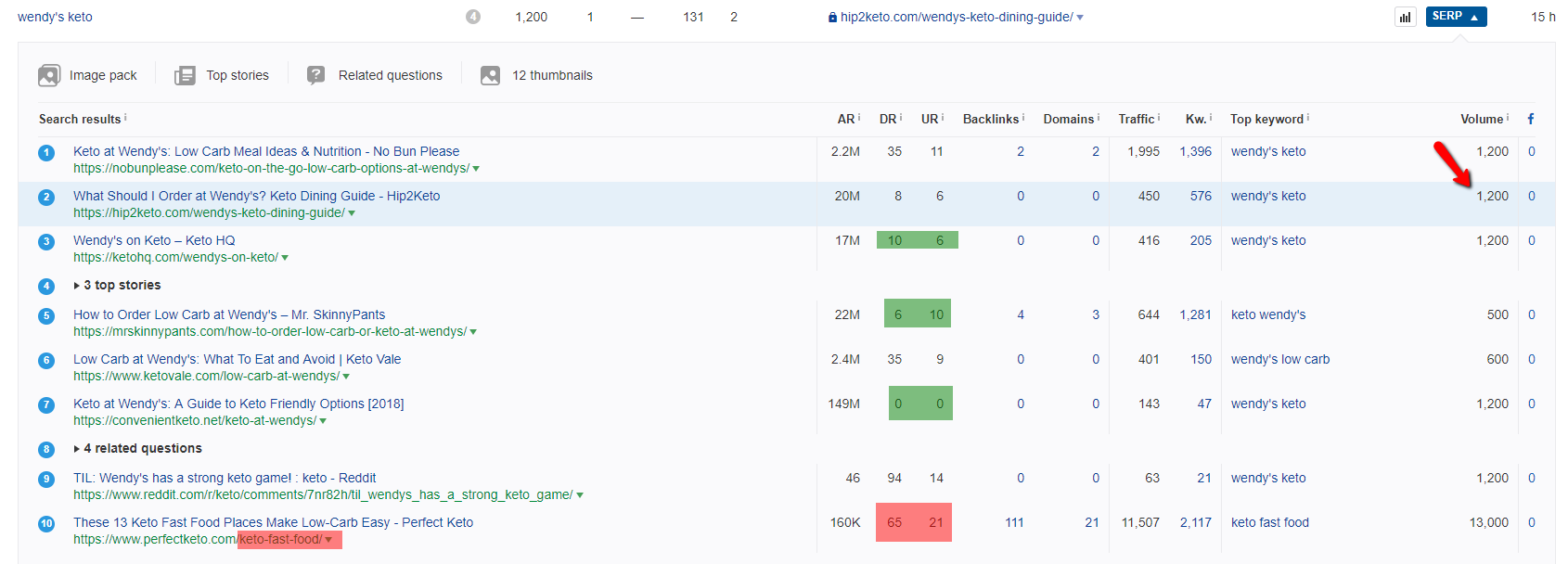Open 'TIL: Wendy's has a strong keto game' title
This screenshot has width=1568, height=564.
click(x=225, y=478)
